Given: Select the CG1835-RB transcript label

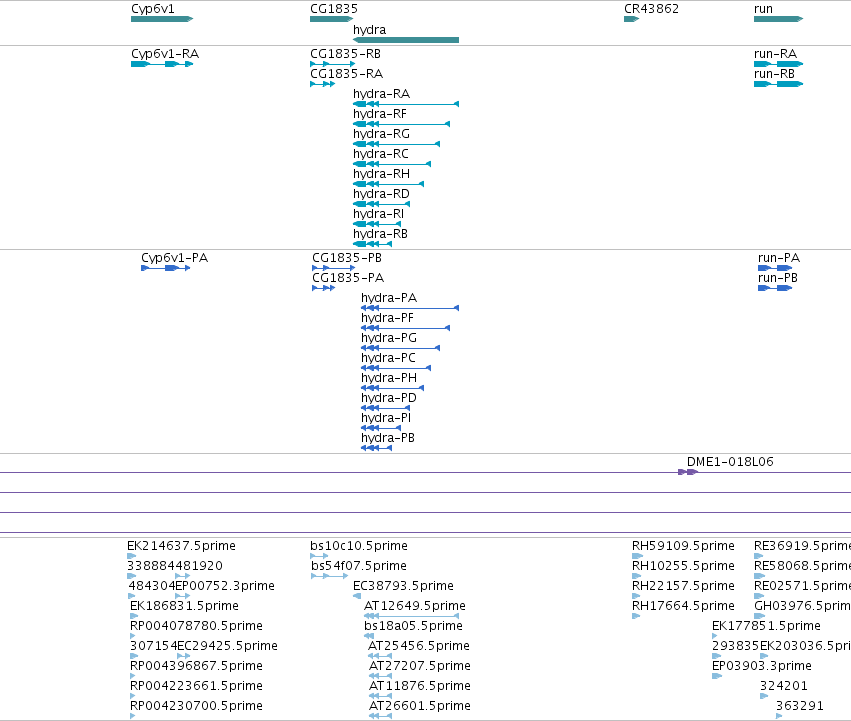Looking at the screenshot, I should point(345,54).
